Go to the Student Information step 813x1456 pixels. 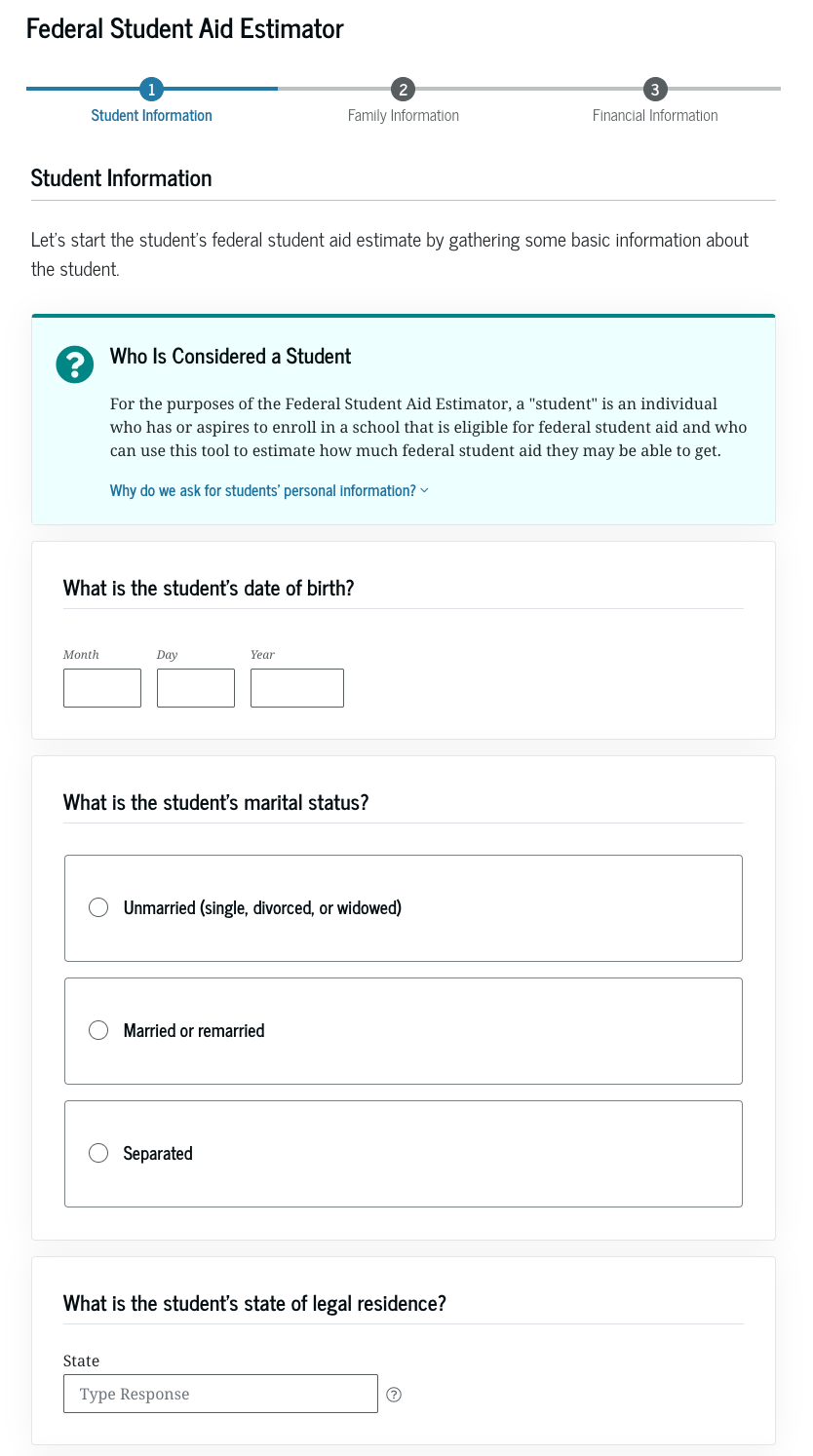click(x=151, y=116)
